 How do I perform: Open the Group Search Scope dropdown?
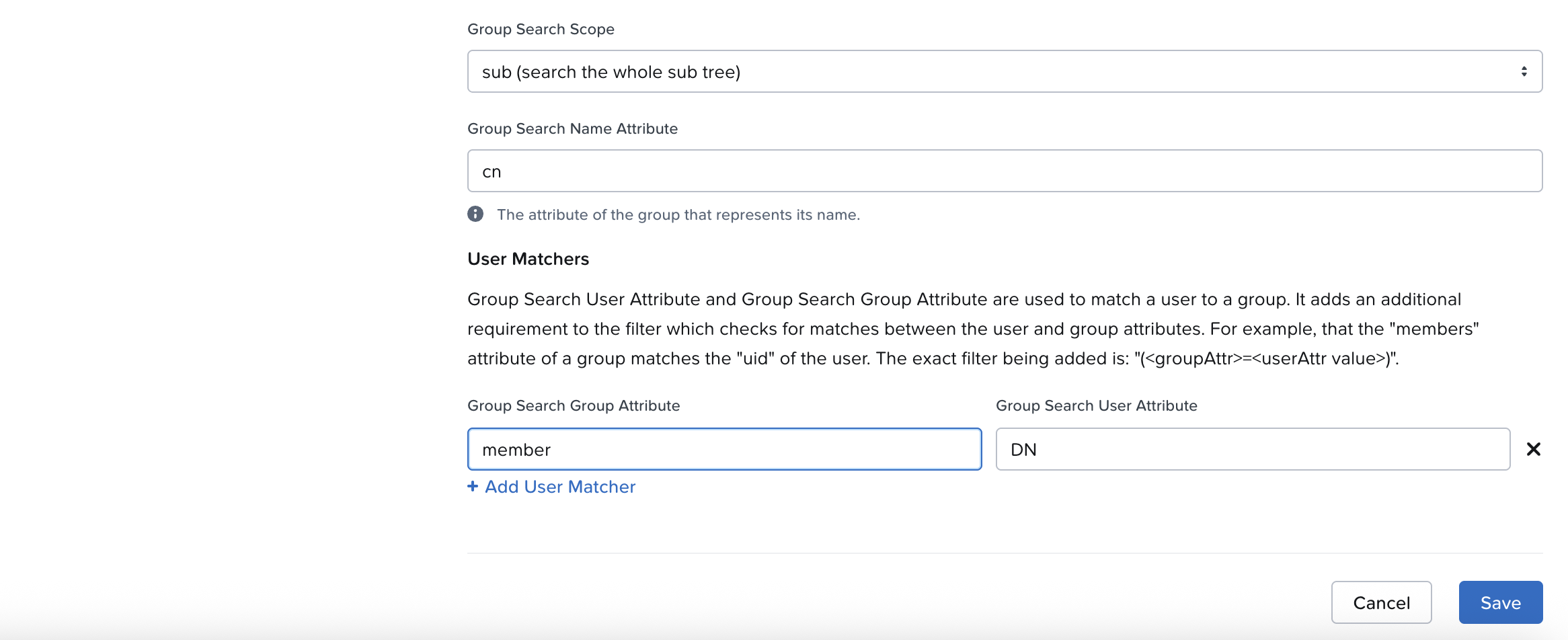tap(1004, 71)
